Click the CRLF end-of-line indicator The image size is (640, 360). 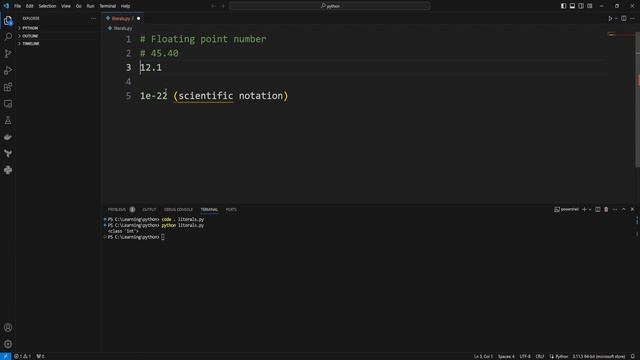(x=540, y=356)
